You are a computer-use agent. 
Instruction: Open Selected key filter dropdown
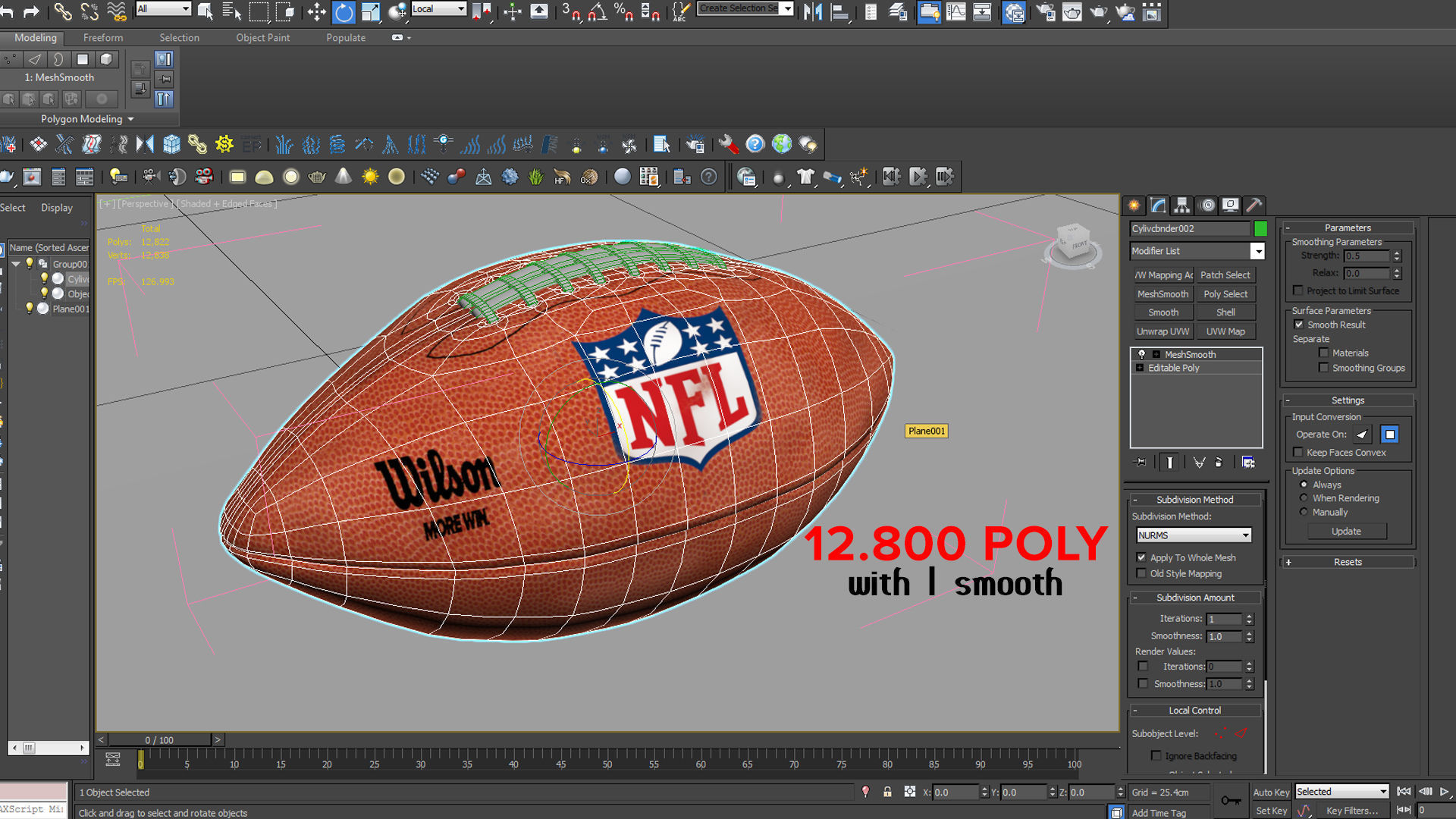click(1341, 792)
